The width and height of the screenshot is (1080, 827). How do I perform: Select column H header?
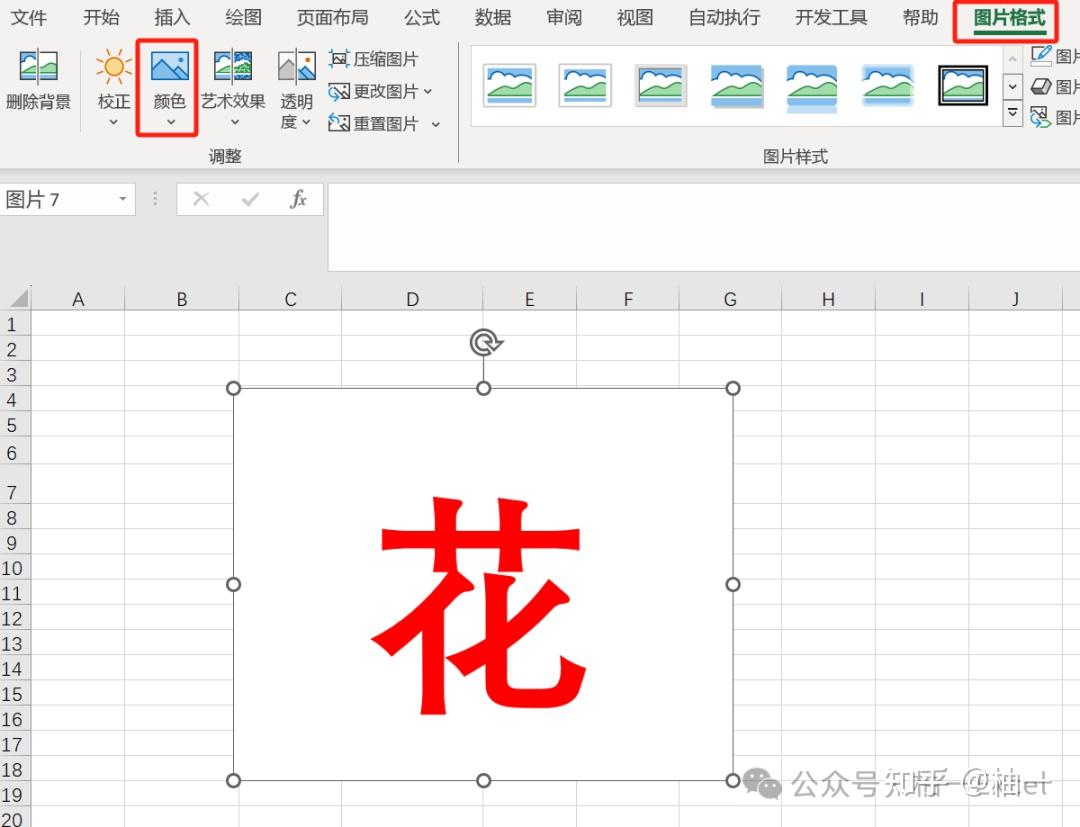point(828,299)
